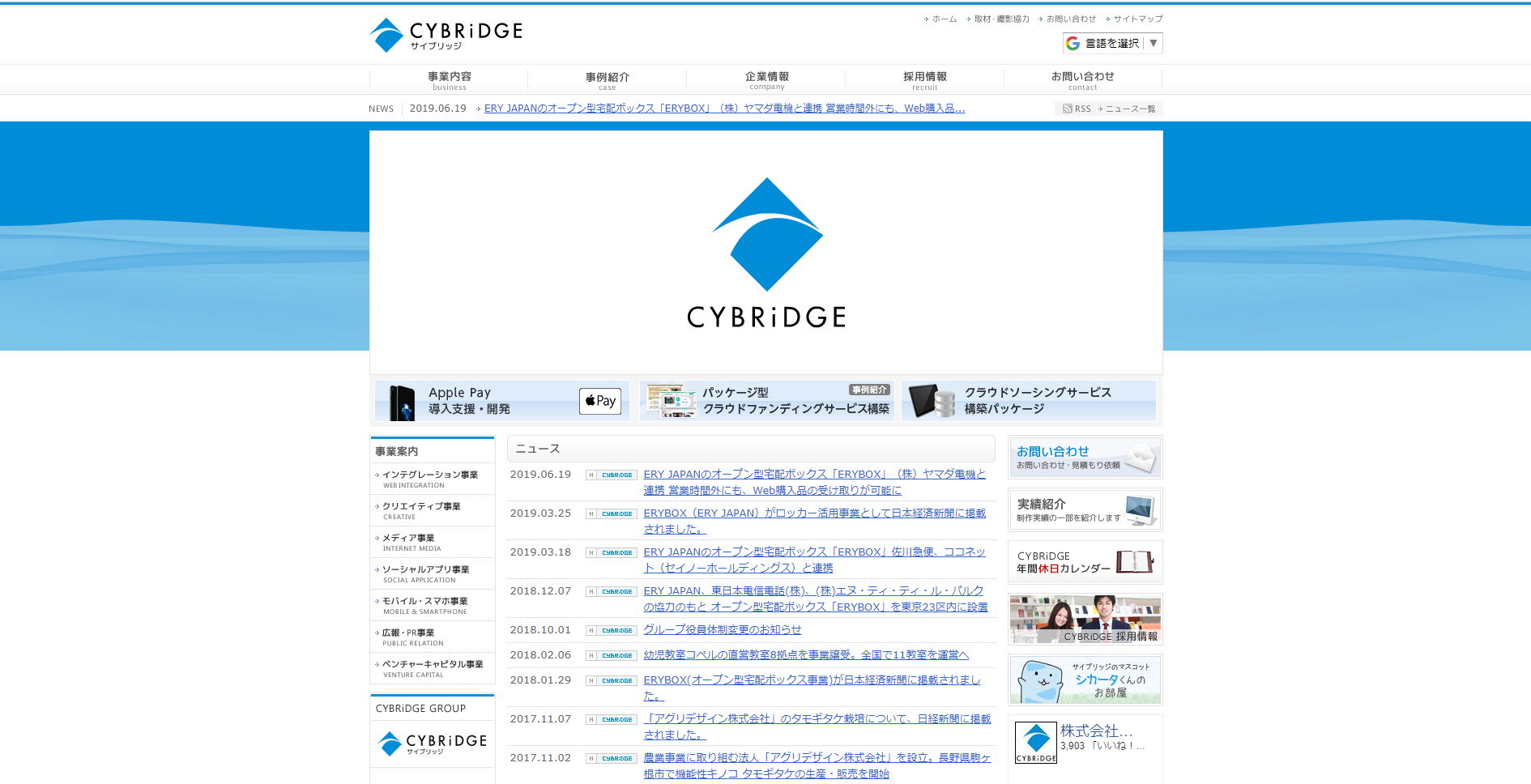Click CYBRiDGE tag icon beside 2018.01.29
Screen dimensions: 1531x784
(x=612, y=681)
